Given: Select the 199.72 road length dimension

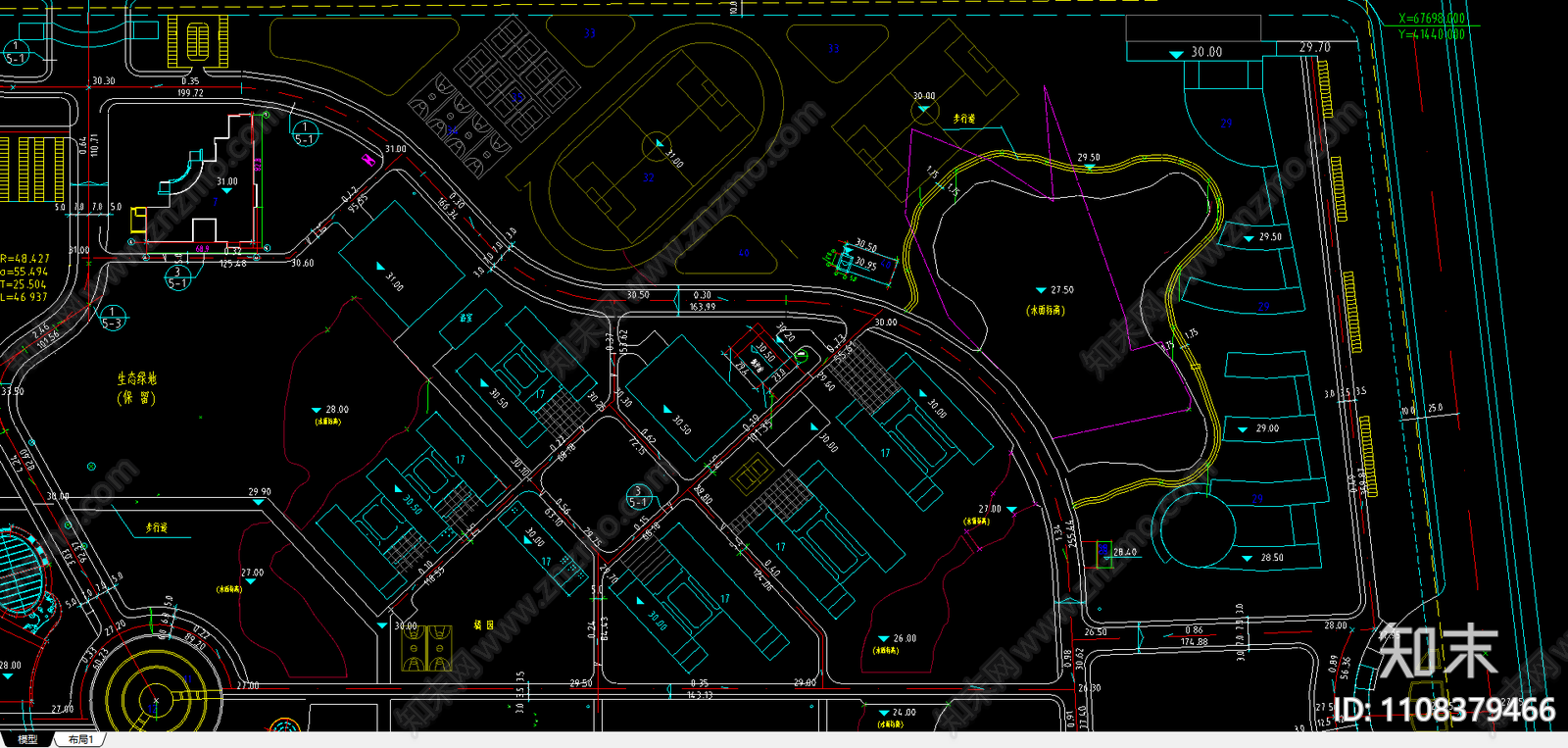Looking at the screenshot, I should point(190,93).
